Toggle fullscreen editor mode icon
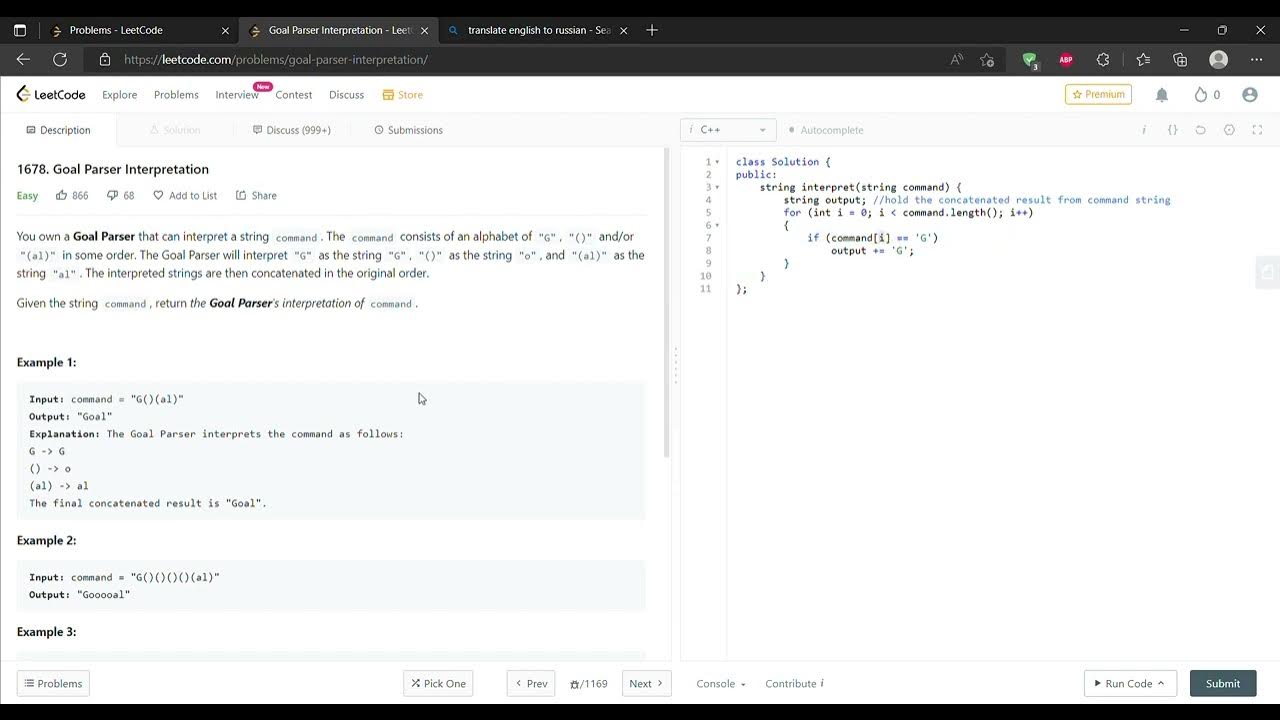 click(1257, 130)
